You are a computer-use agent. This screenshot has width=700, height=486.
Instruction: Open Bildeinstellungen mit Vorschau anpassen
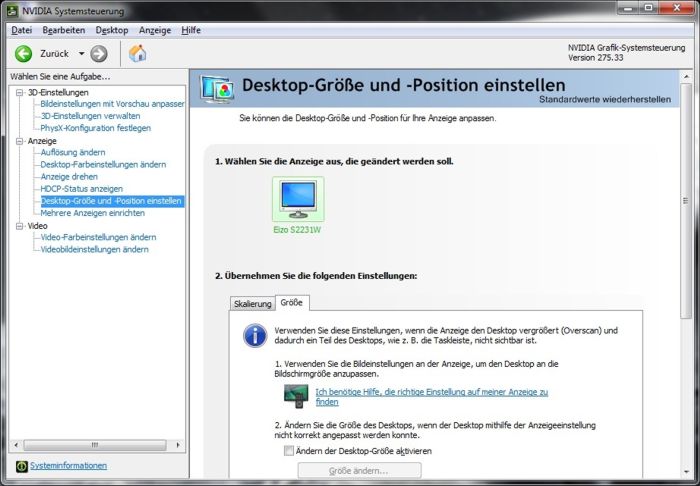tap(112, 104)
